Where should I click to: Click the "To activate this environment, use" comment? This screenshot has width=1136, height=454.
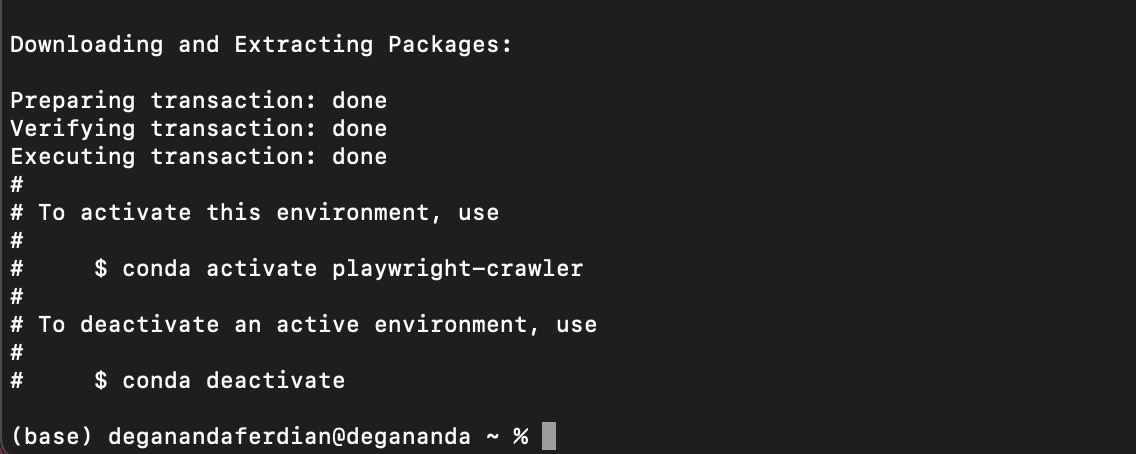pyautogui.click(x=268, y=213)
